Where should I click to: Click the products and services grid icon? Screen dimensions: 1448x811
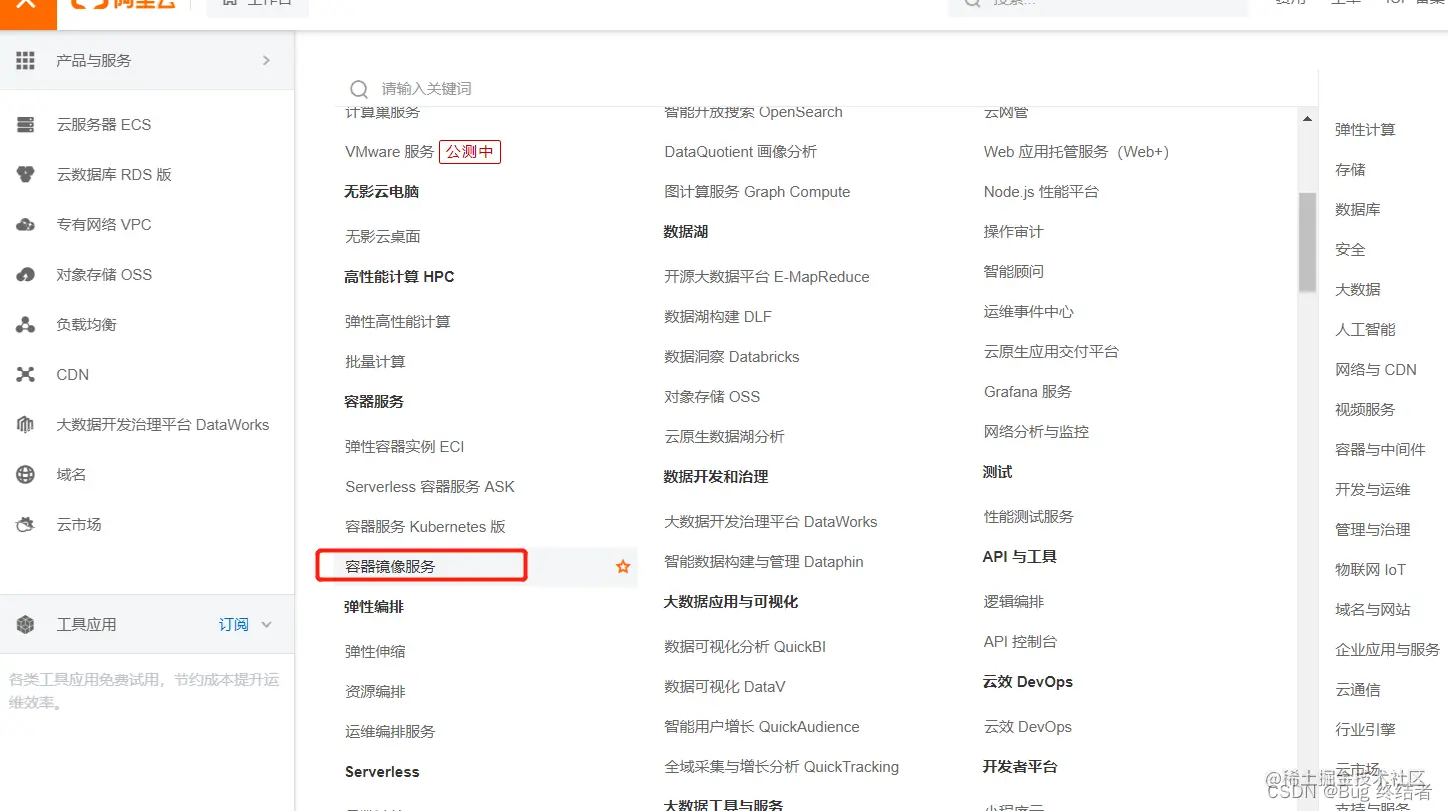(25, 61)
